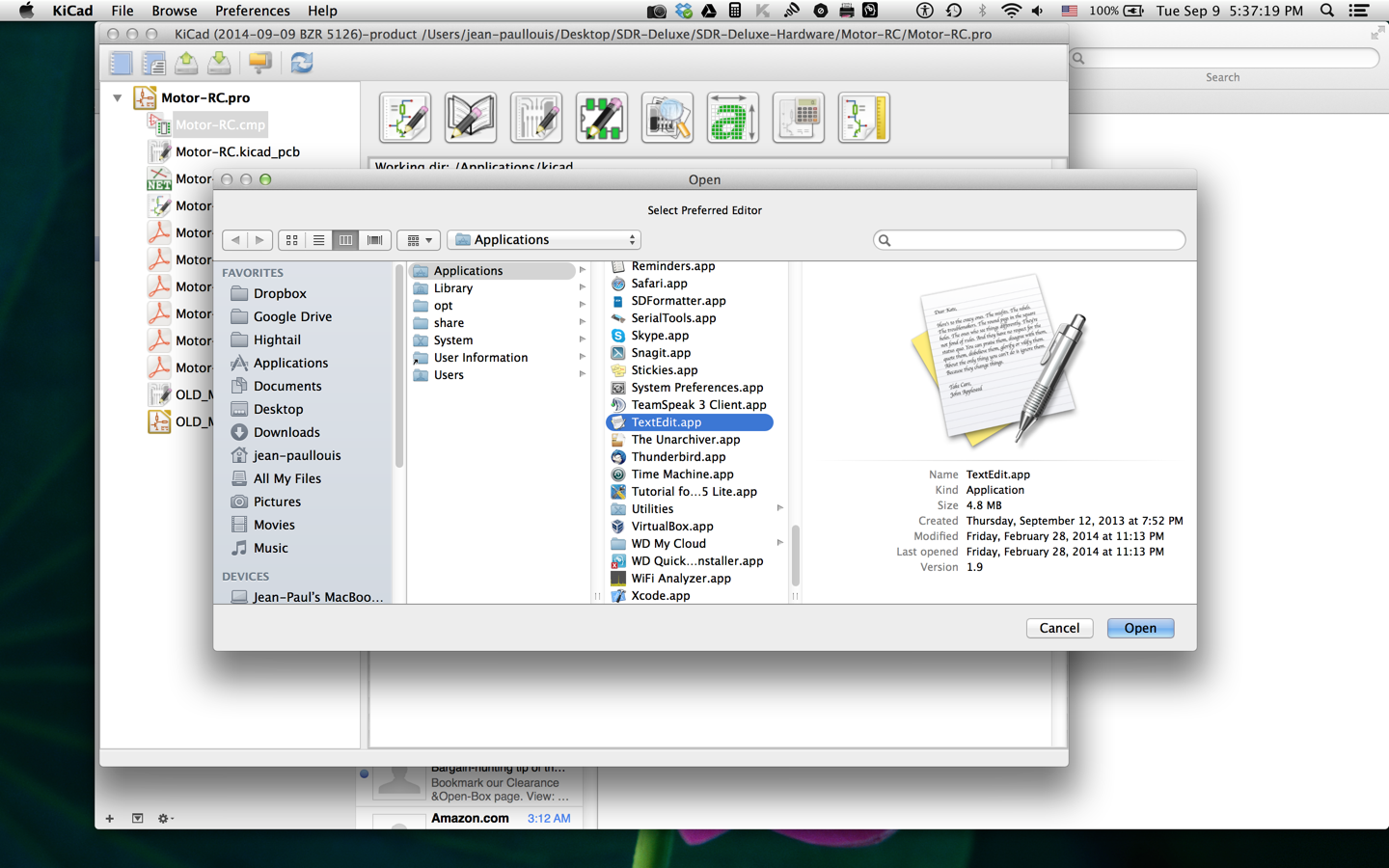
Task: Open the schematic library editor (book icon)
Action: pos(470,118)
